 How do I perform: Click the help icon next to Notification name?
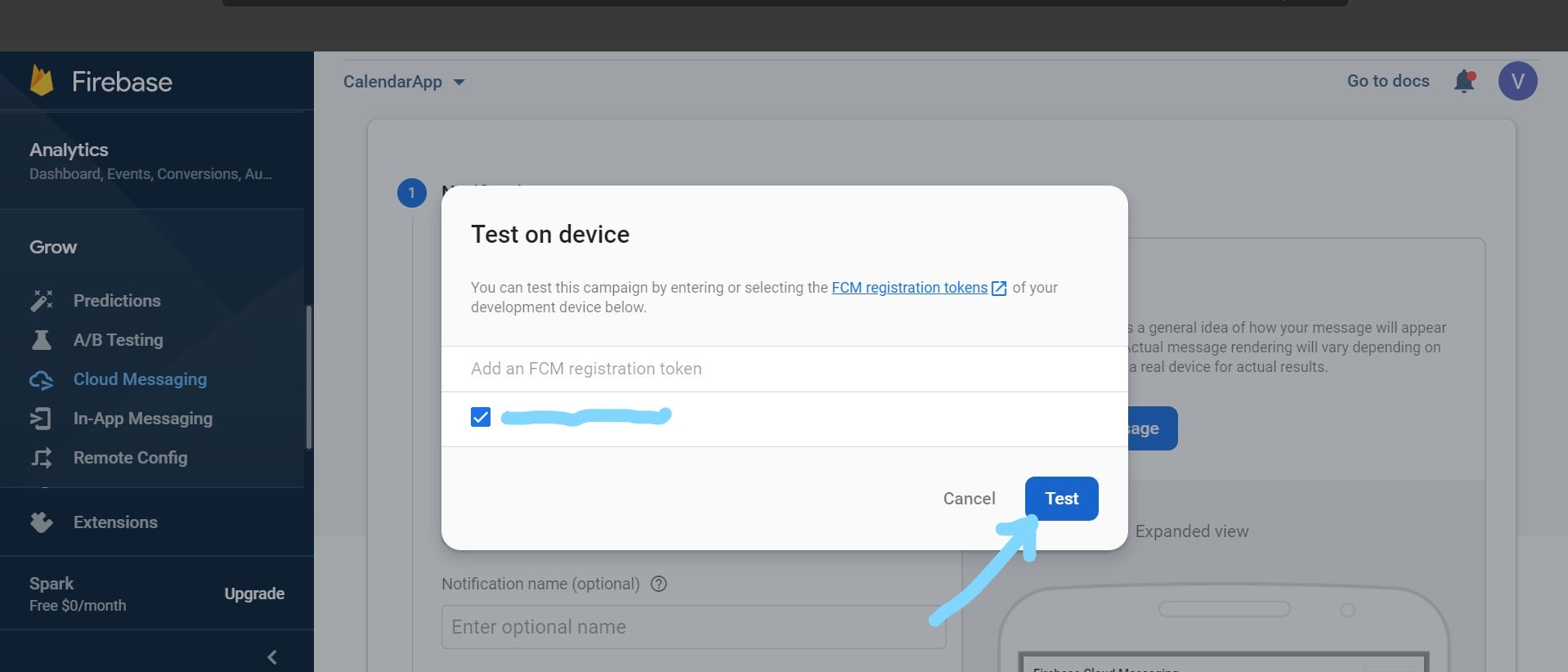659,584
